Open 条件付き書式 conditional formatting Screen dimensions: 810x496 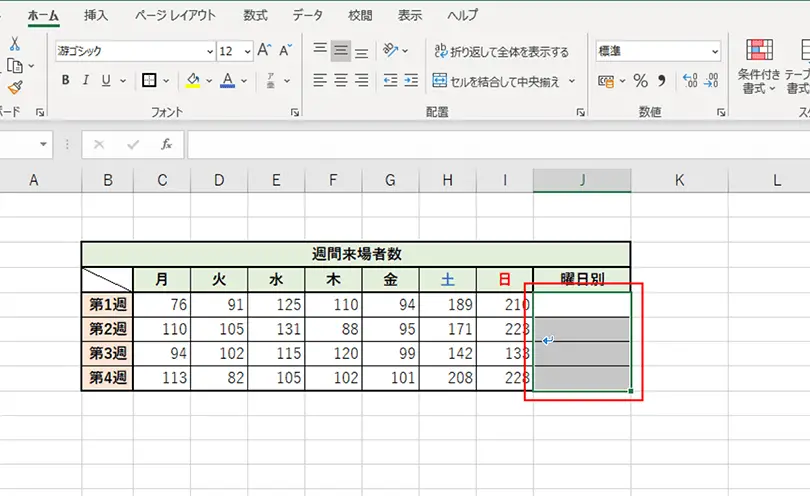(759, 66)
